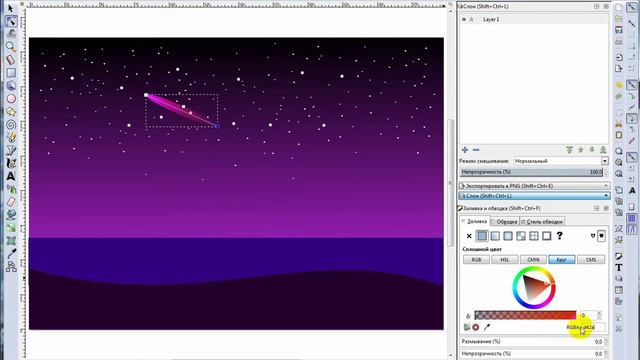This screenshot has width=640, height=360.
Task: Select the CMYK color mode button
Action: [x=533, y=260]
